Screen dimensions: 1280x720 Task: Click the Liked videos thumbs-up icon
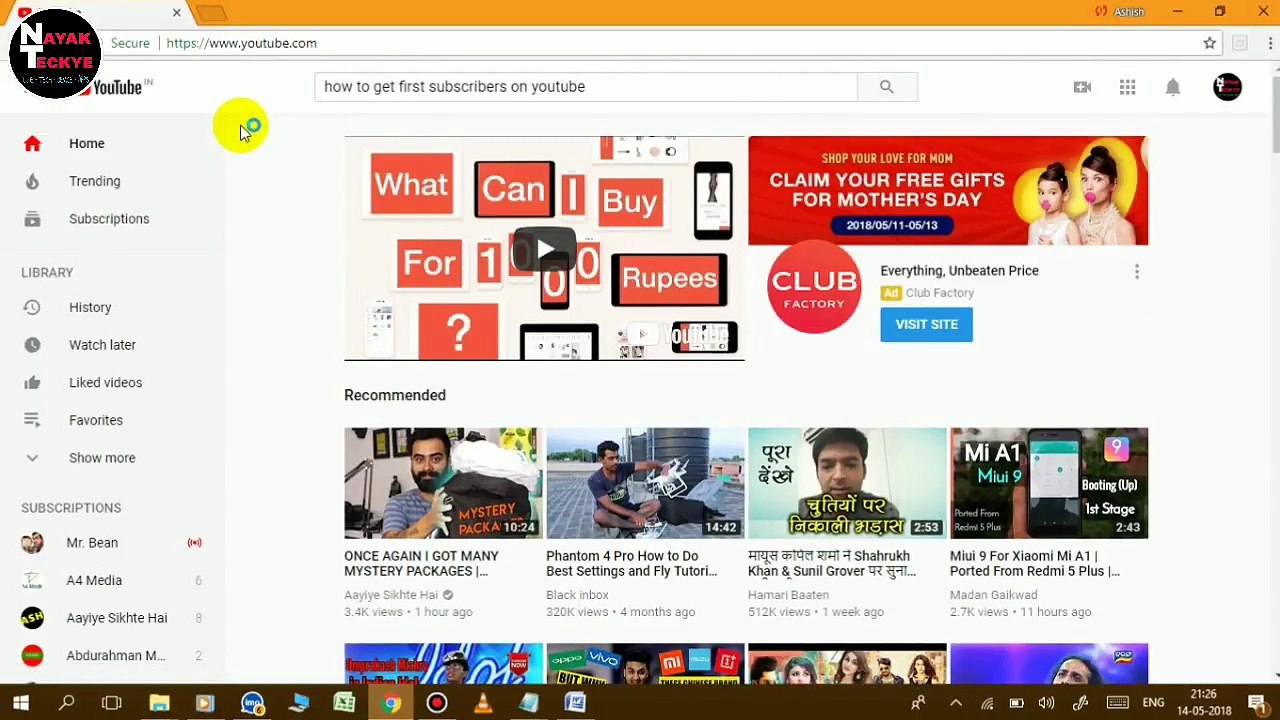click(x=32, y=382)
